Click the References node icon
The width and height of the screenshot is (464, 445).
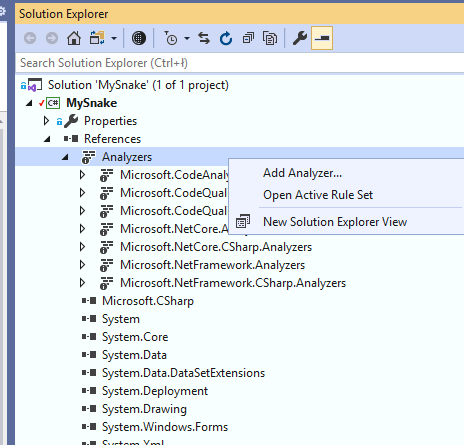point(71,139)
